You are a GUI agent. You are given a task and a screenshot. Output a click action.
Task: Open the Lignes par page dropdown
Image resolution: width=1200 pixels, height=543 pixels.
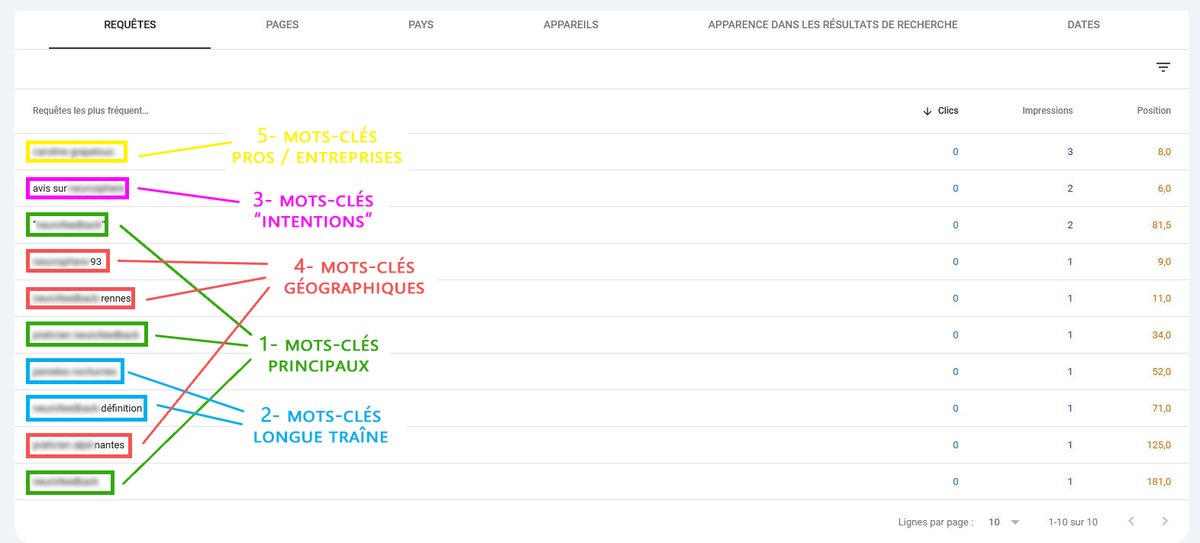pos(1004,522)
